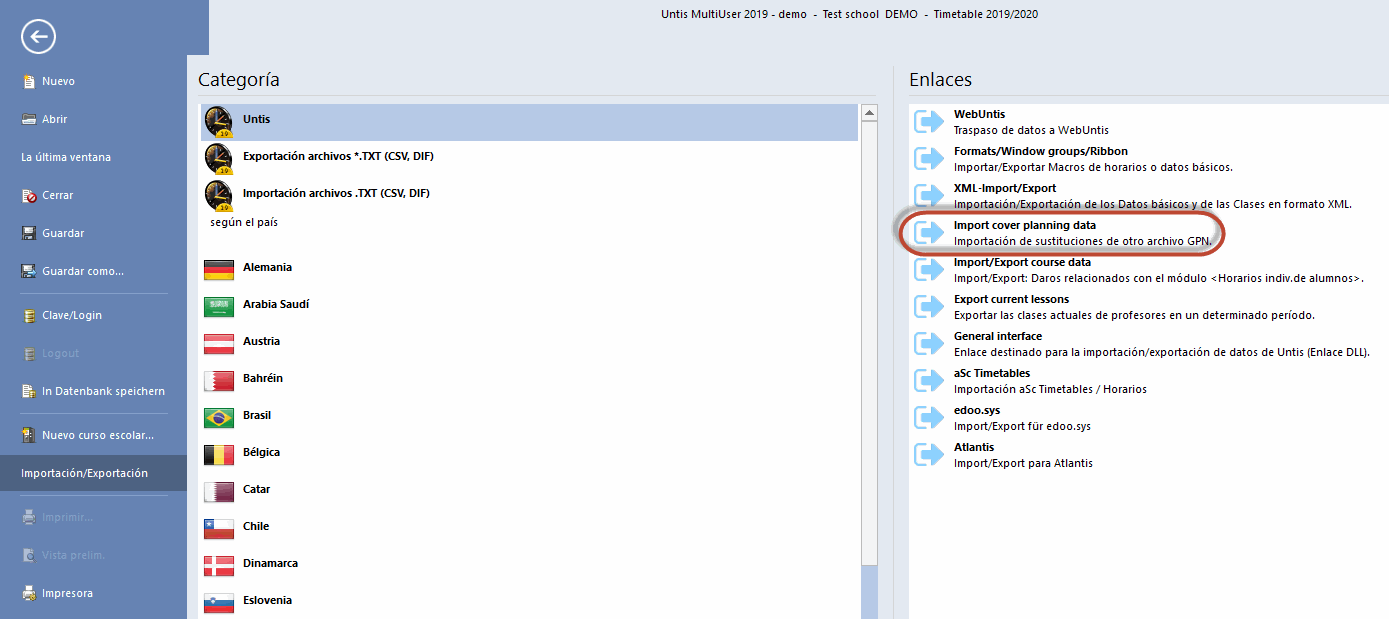Screen dimensions: 1389x619
Task: Click the back arrow circle icon
Action: tap(38, 38)
